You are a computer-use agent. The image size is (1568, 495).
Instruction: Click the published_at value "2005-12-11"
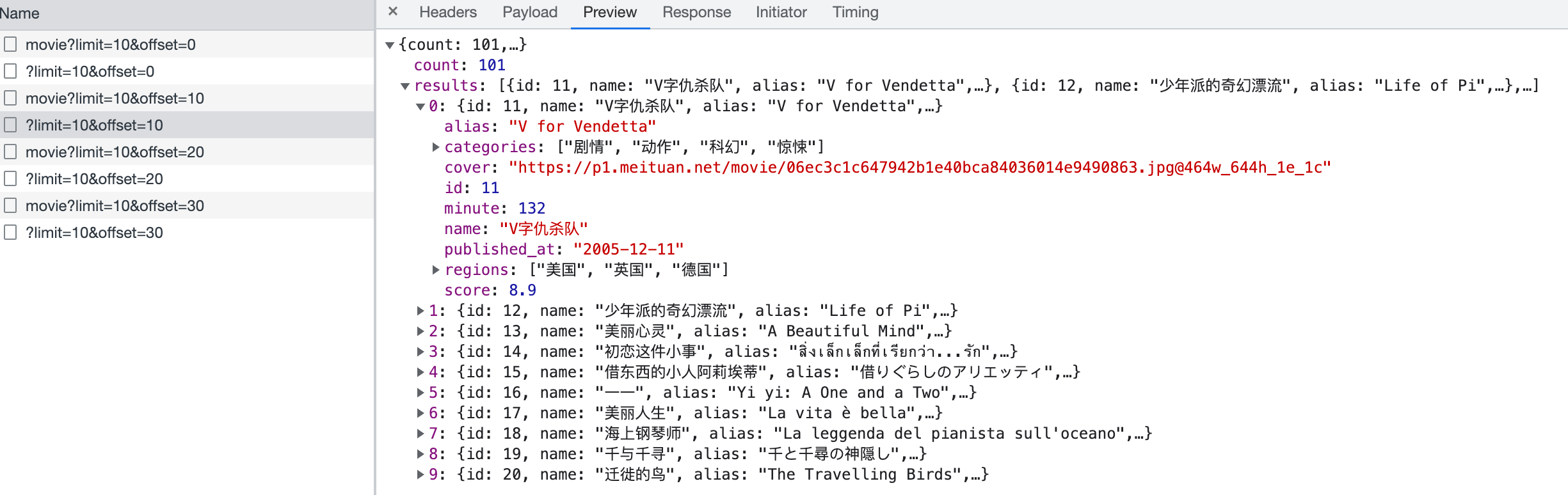pyautogui.click(x=628, y=249)
